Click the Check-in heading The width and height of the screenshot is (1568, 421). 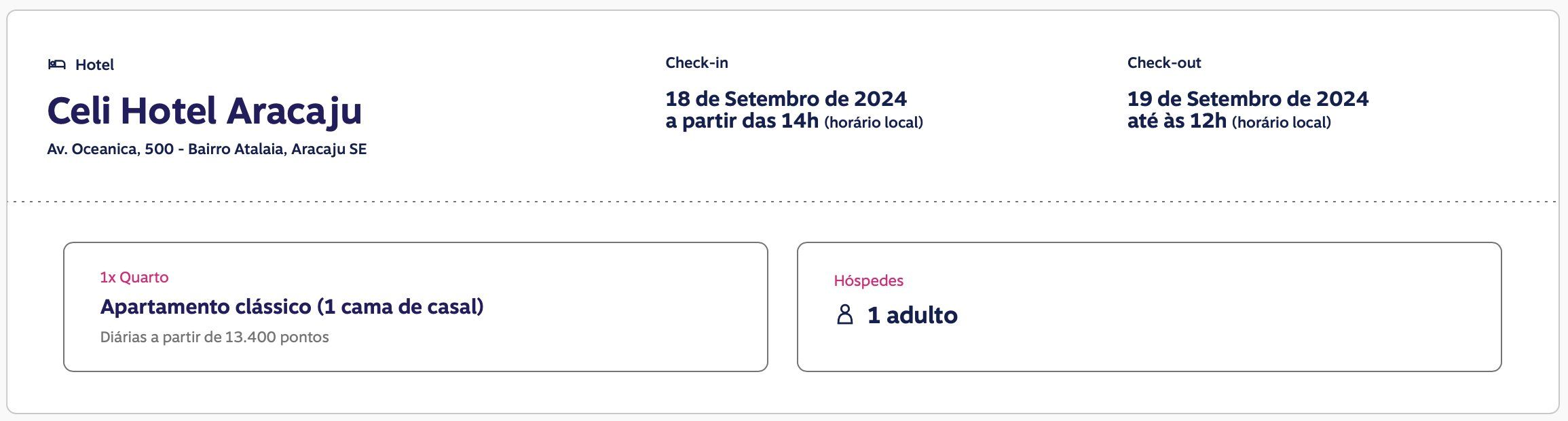coord(696,62)
